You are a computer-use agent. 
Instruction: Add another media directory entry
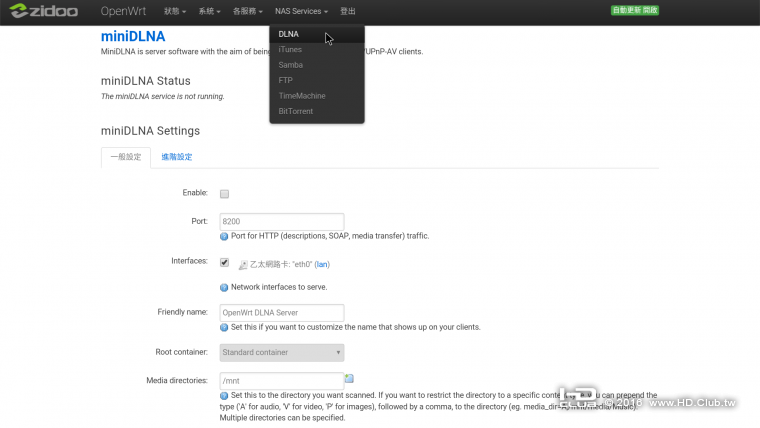349,378
